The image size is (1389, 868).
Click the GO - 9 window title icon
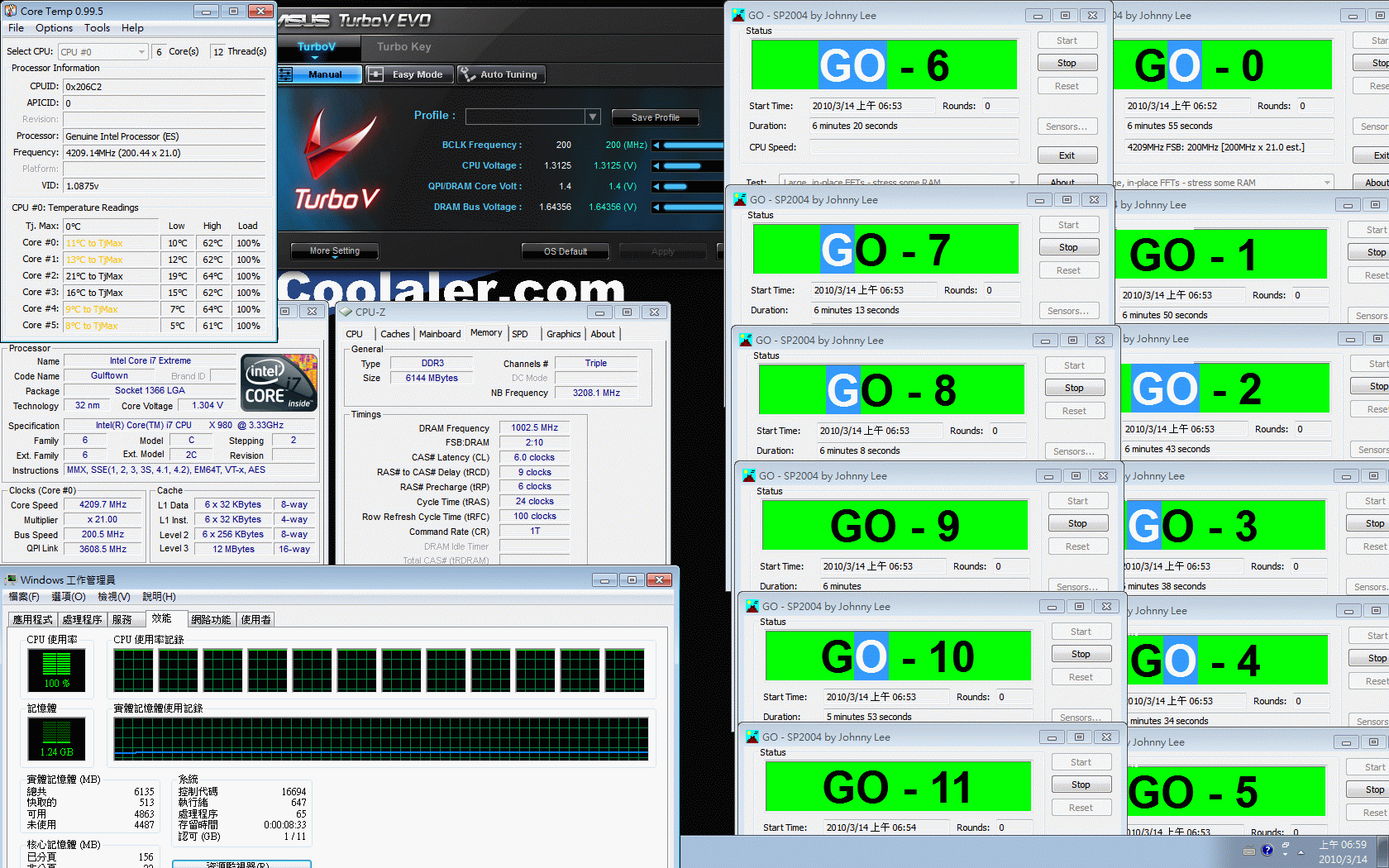click(749, 475)
